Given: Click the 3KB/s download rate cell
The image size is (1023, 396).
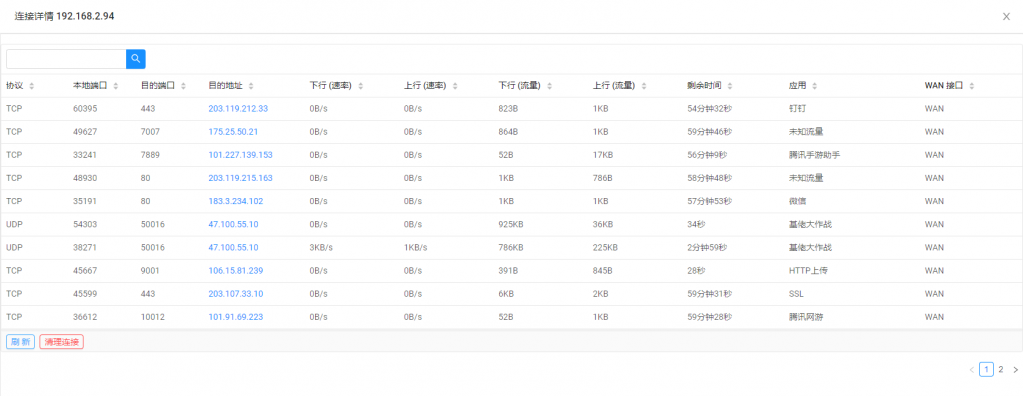Looking at the screenshot, I should click(x=321, y=248).
